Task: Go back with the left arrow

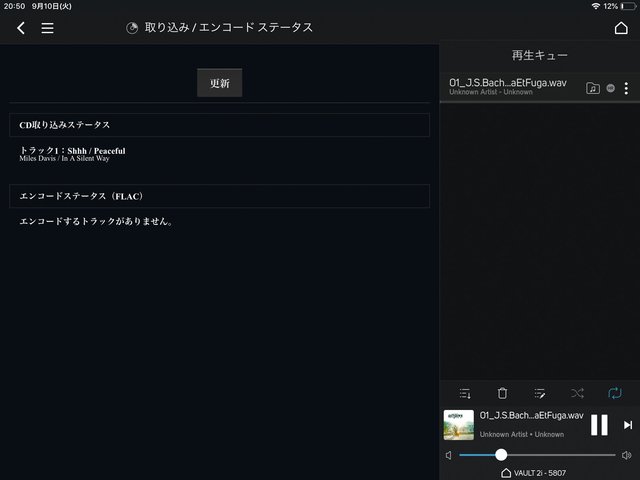Action: 21,28
